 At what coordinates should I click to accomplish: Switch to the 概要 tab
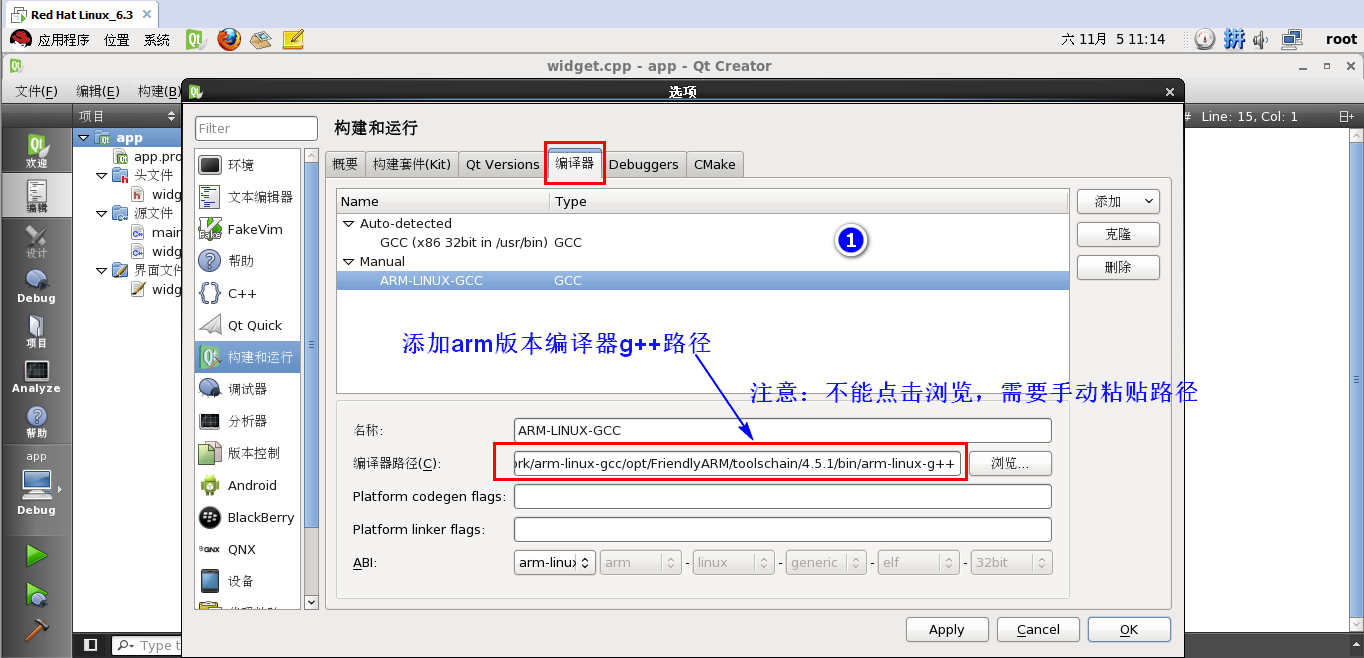(x=345, y=165)
